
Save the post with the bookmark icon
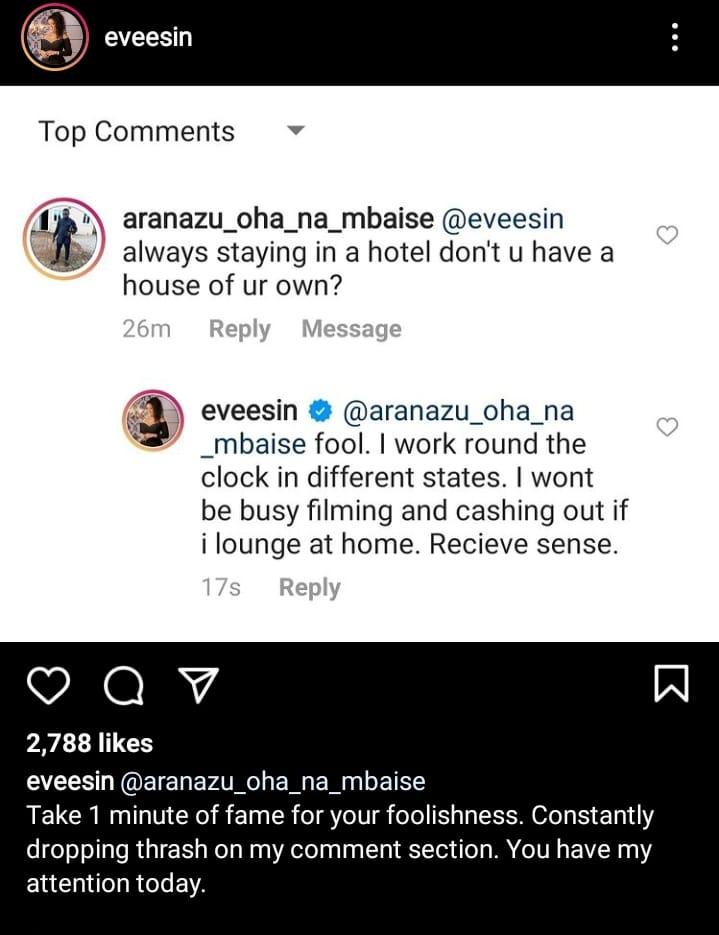[x=671, y=684]
